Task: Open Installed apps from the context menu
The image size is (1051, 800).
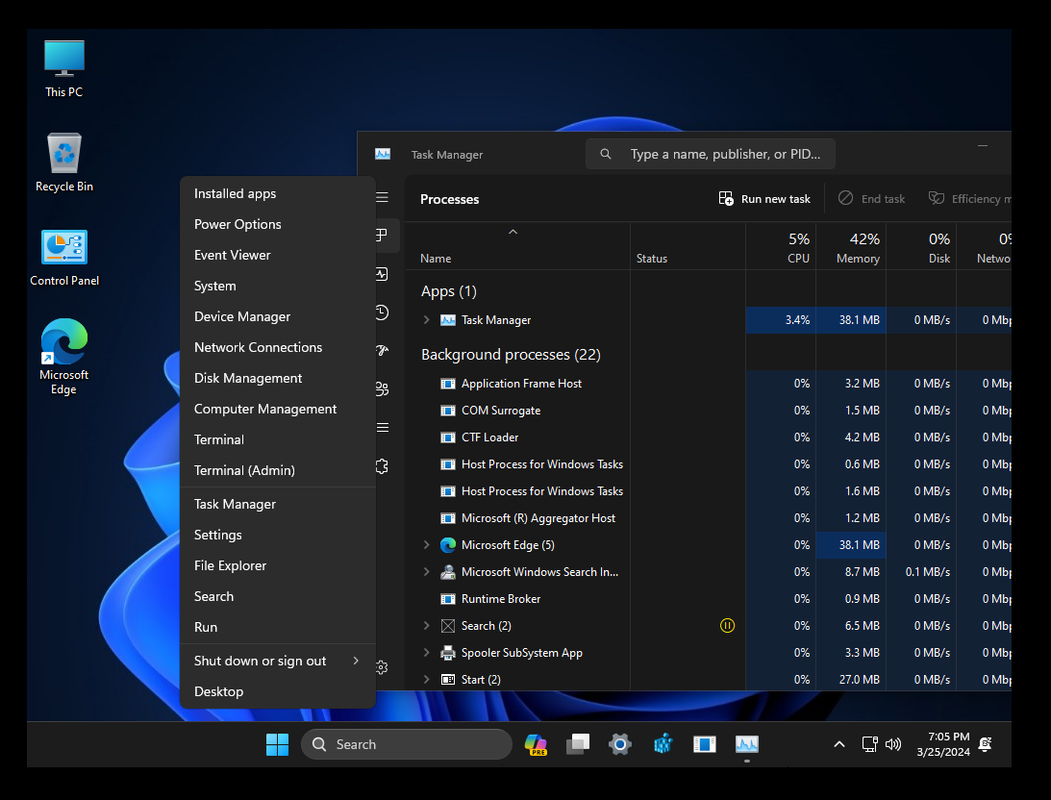Action: point(277,194)
